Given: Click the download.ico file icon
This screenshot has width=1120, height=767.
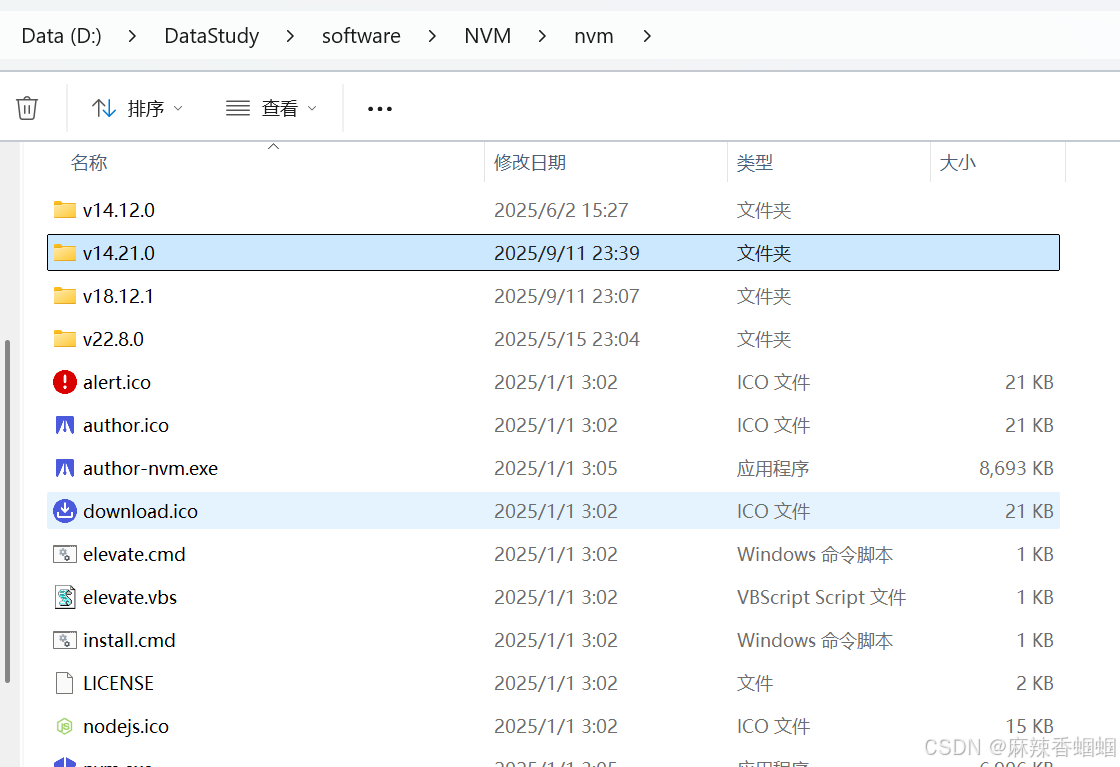Looking at the screenshot, I should tap(64, 511).
